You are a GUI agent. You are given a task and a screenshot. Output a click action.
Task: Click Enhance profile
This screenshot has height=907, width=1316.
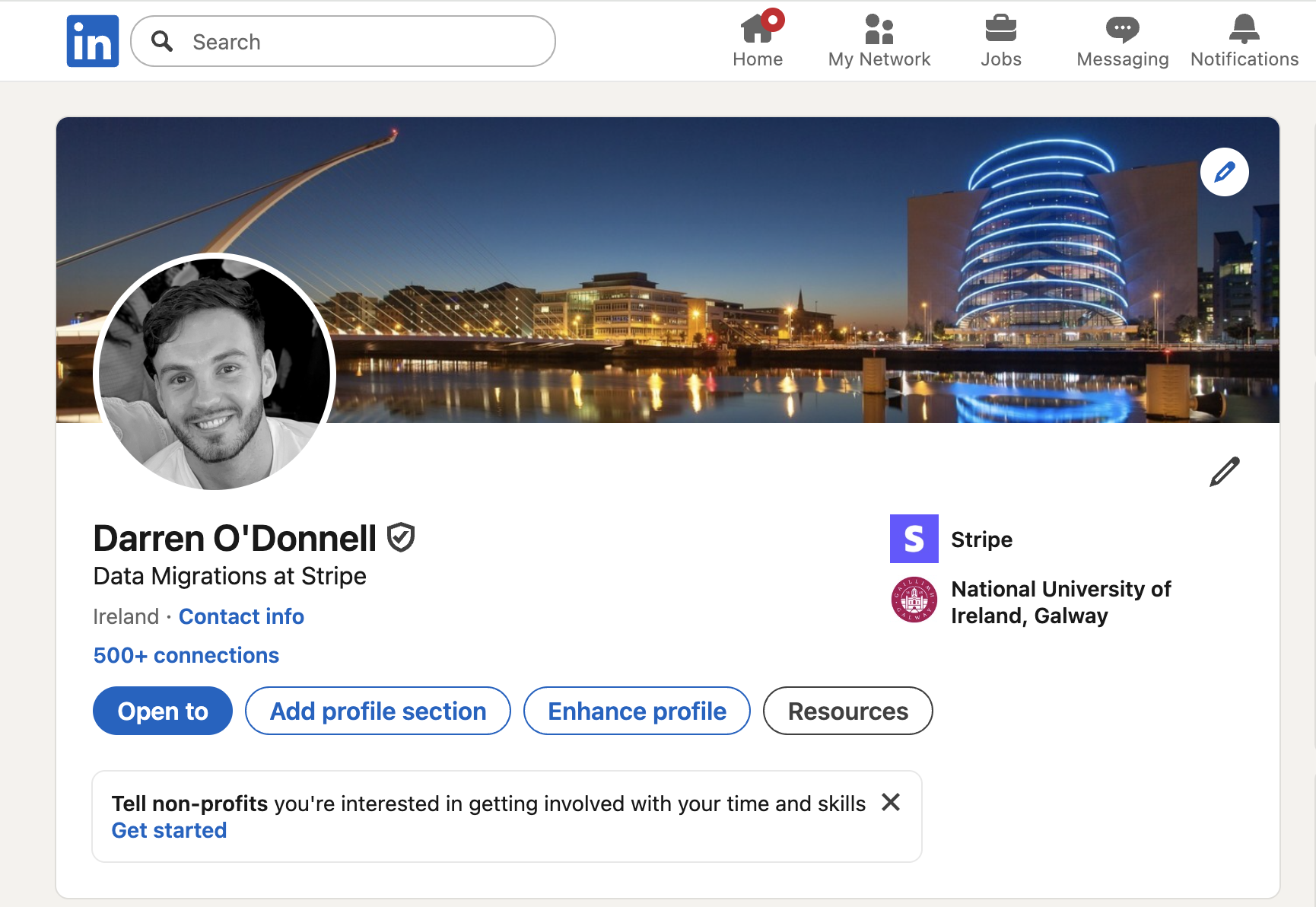[637, 711]
